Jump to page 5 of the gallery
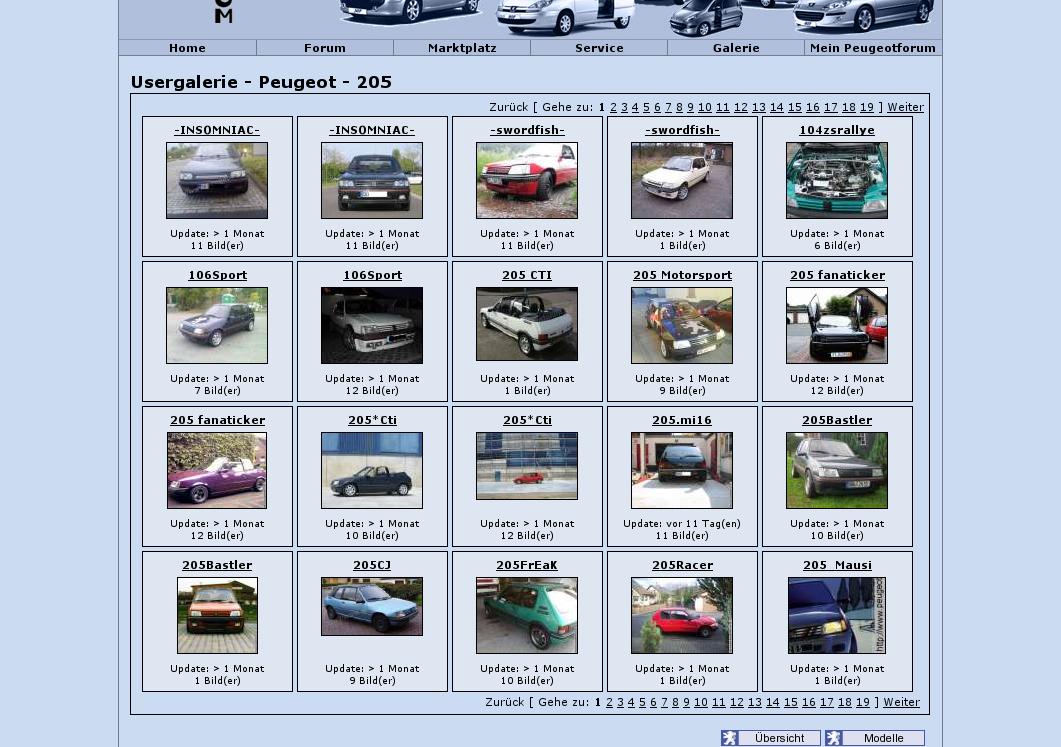 pyautogui.click(x=646, y=107)
